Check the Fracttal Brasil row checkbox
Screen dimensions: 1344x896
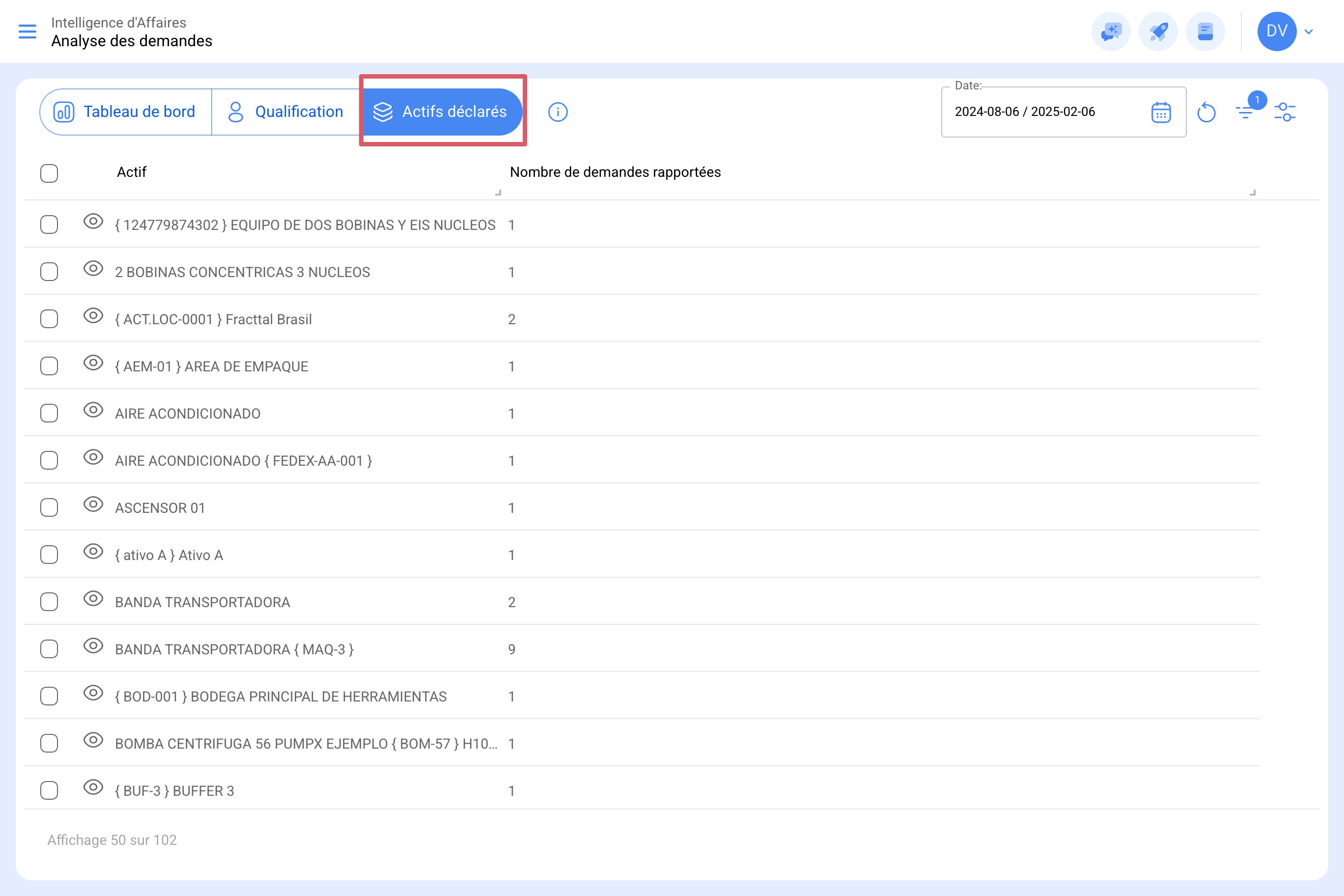tap(49, 319)
